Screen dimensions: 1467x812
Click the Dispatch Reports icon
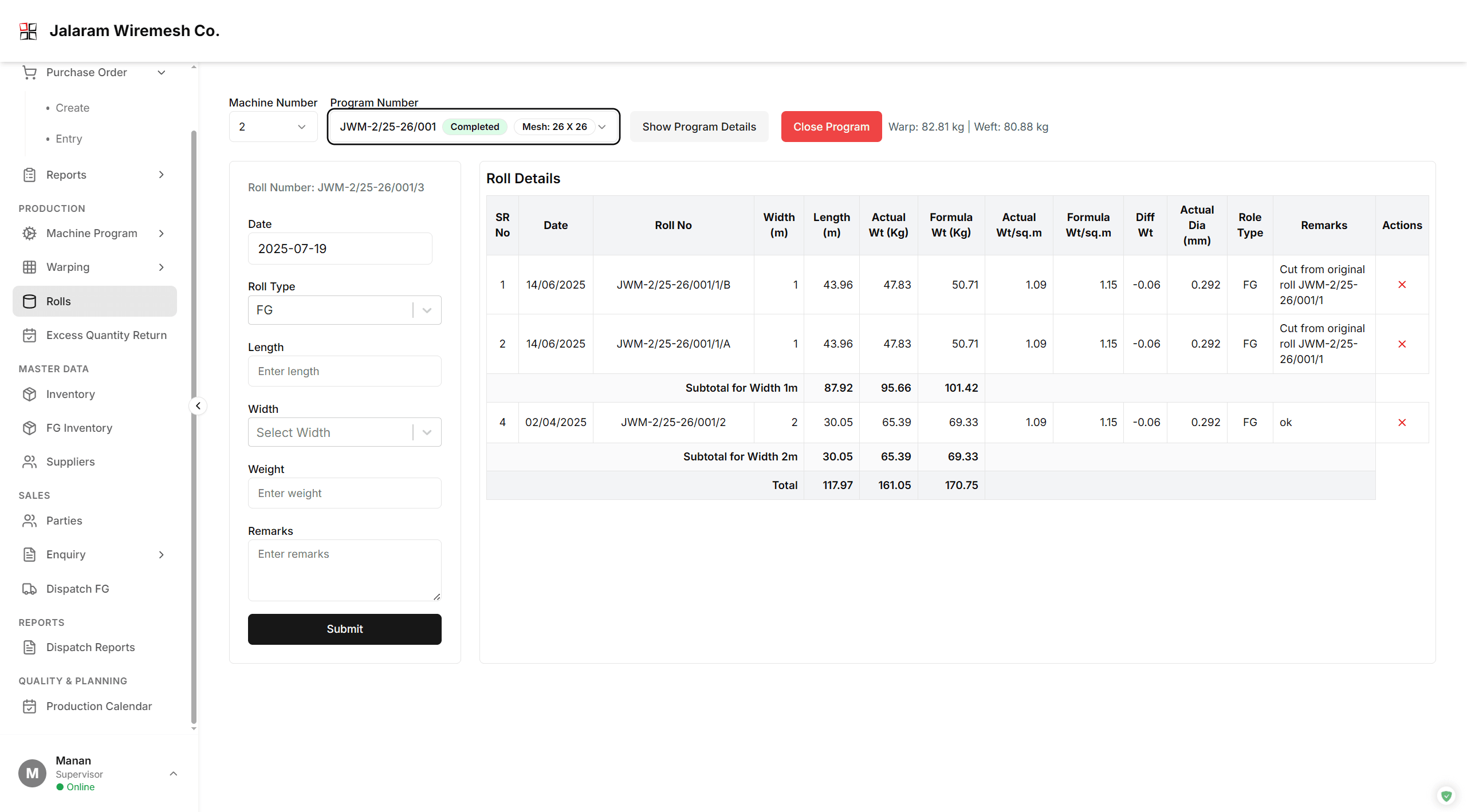pyautogui.click(x=30, y=647)
